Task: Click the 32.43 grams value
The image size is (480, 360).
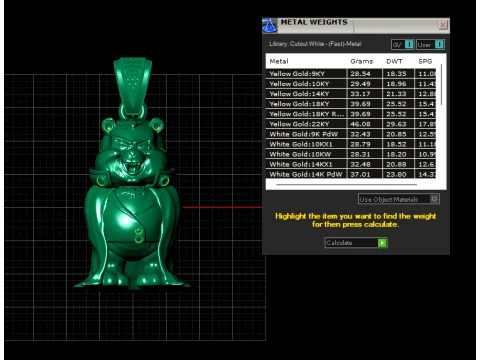Action: click(360, 134)
